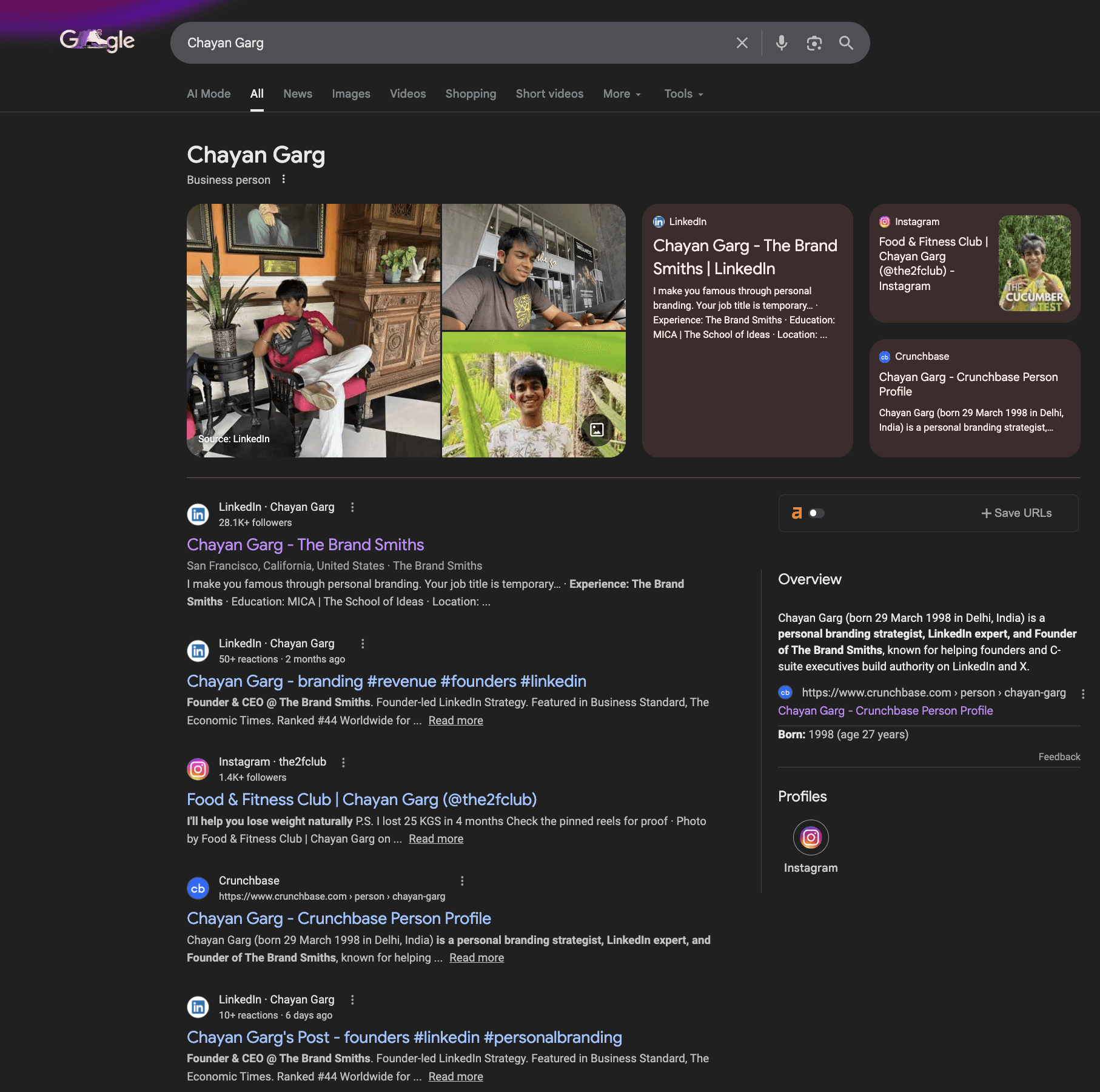Click Crunchbase favicon in the Overview panel
Screen dimensions: 1100x1092
click(785, 692)
